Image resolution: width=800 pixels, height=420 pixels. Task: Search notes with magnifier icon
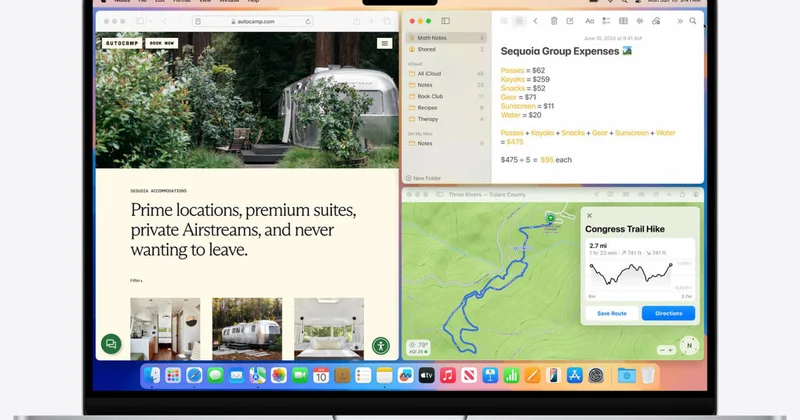pos(693,21)
